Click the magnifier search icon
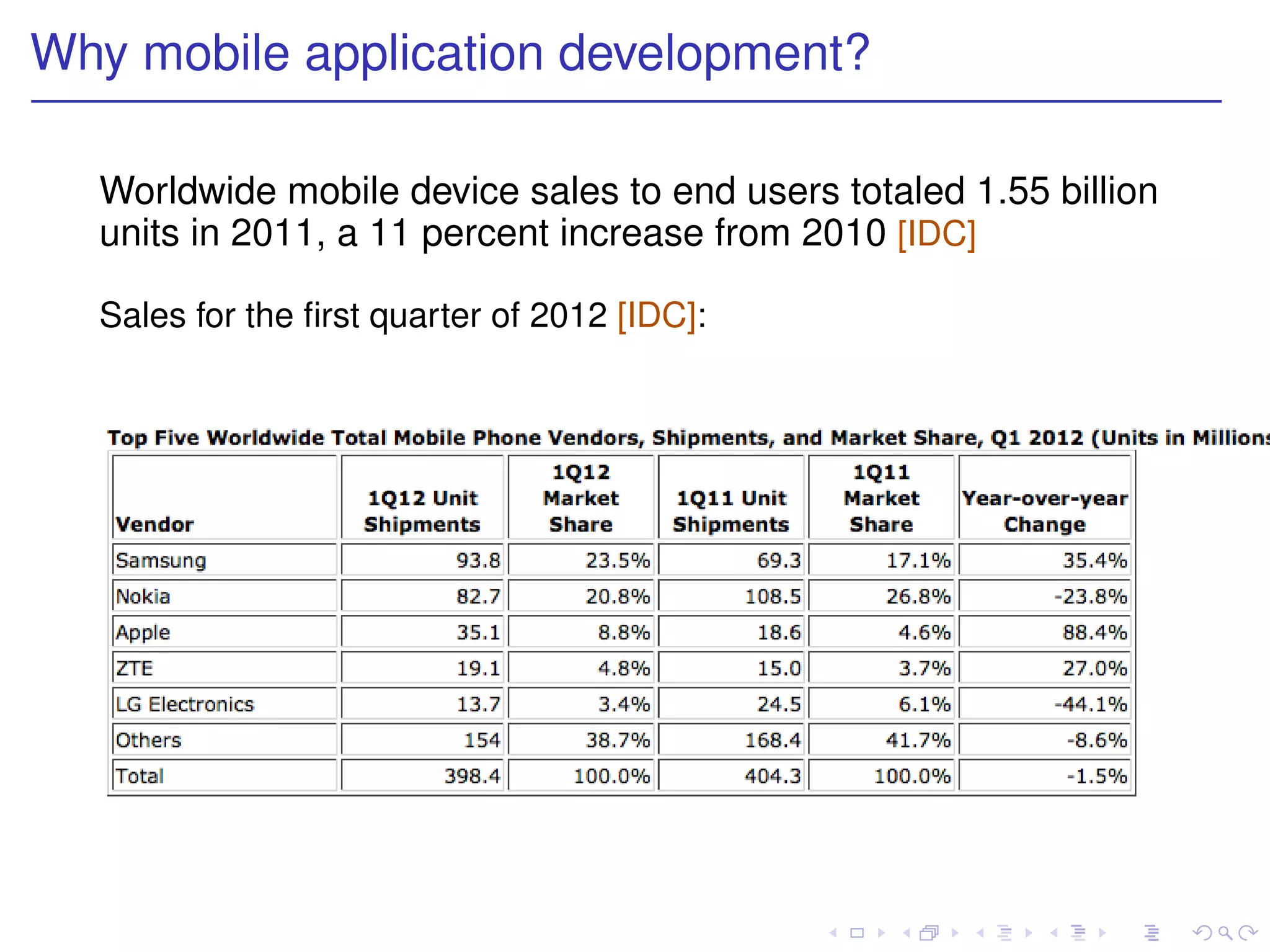The height and width of the screenshot is (952, 1270). tap(1225, 933)
